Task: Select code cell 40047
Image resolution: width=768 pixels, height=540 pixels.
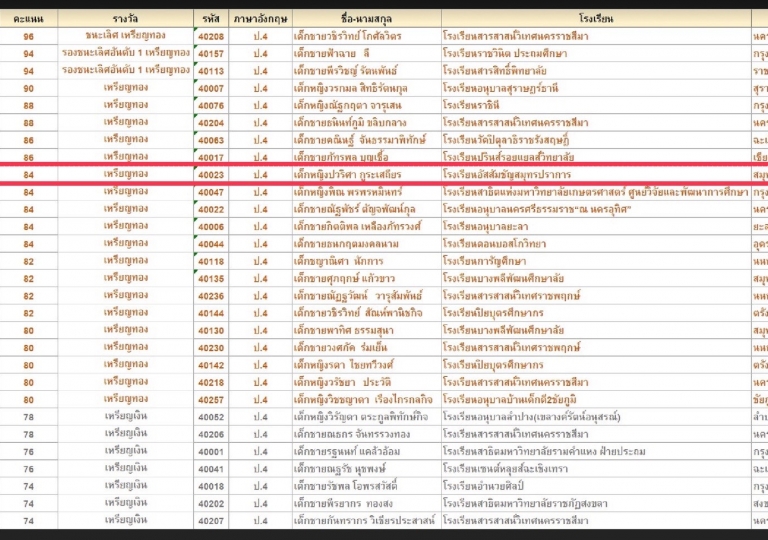Action: coord(211,192)
